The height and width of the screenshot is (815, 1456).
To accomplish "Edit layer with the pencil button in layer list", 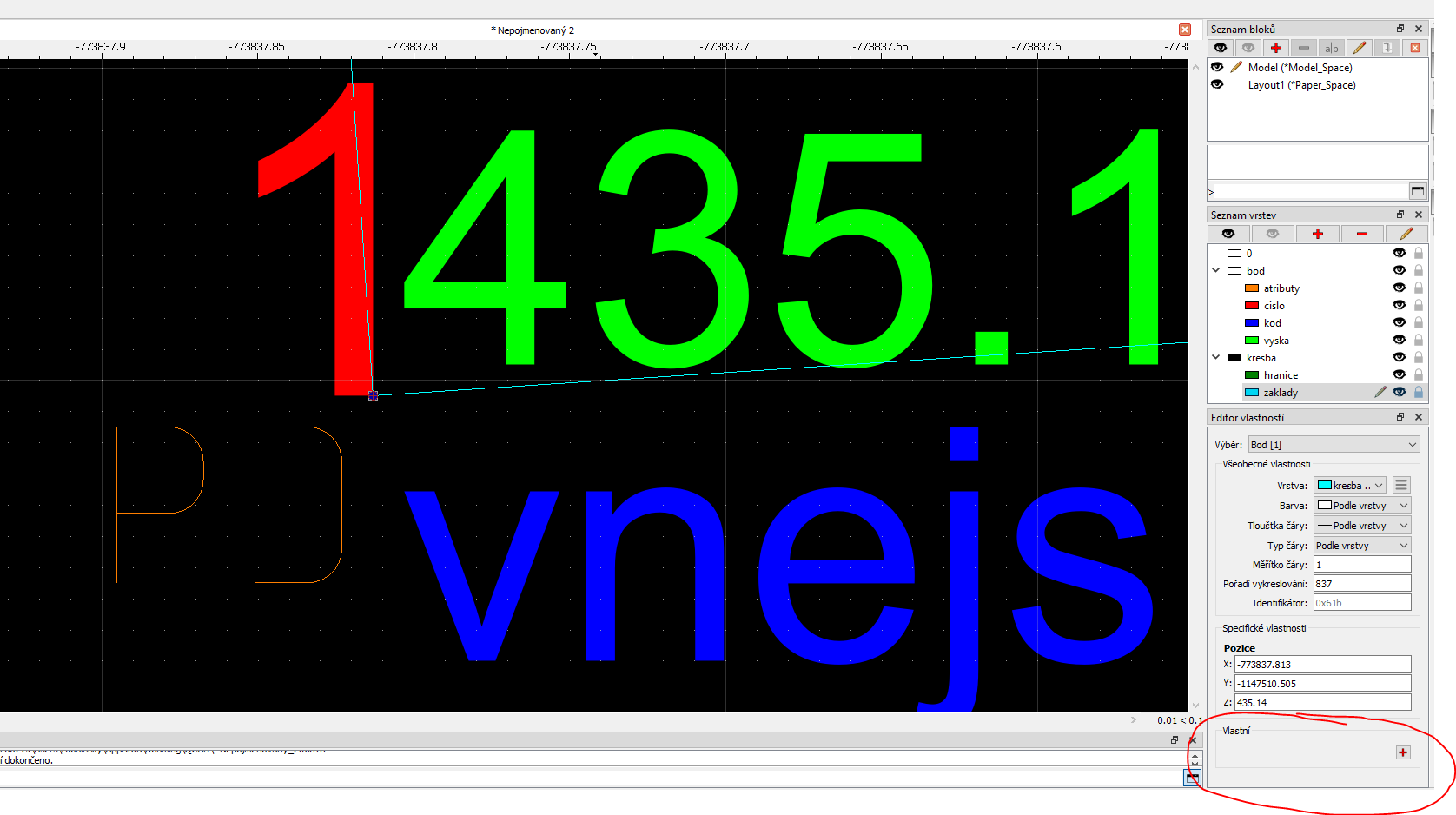I will pyautogui.click(x=1406, y=234).
